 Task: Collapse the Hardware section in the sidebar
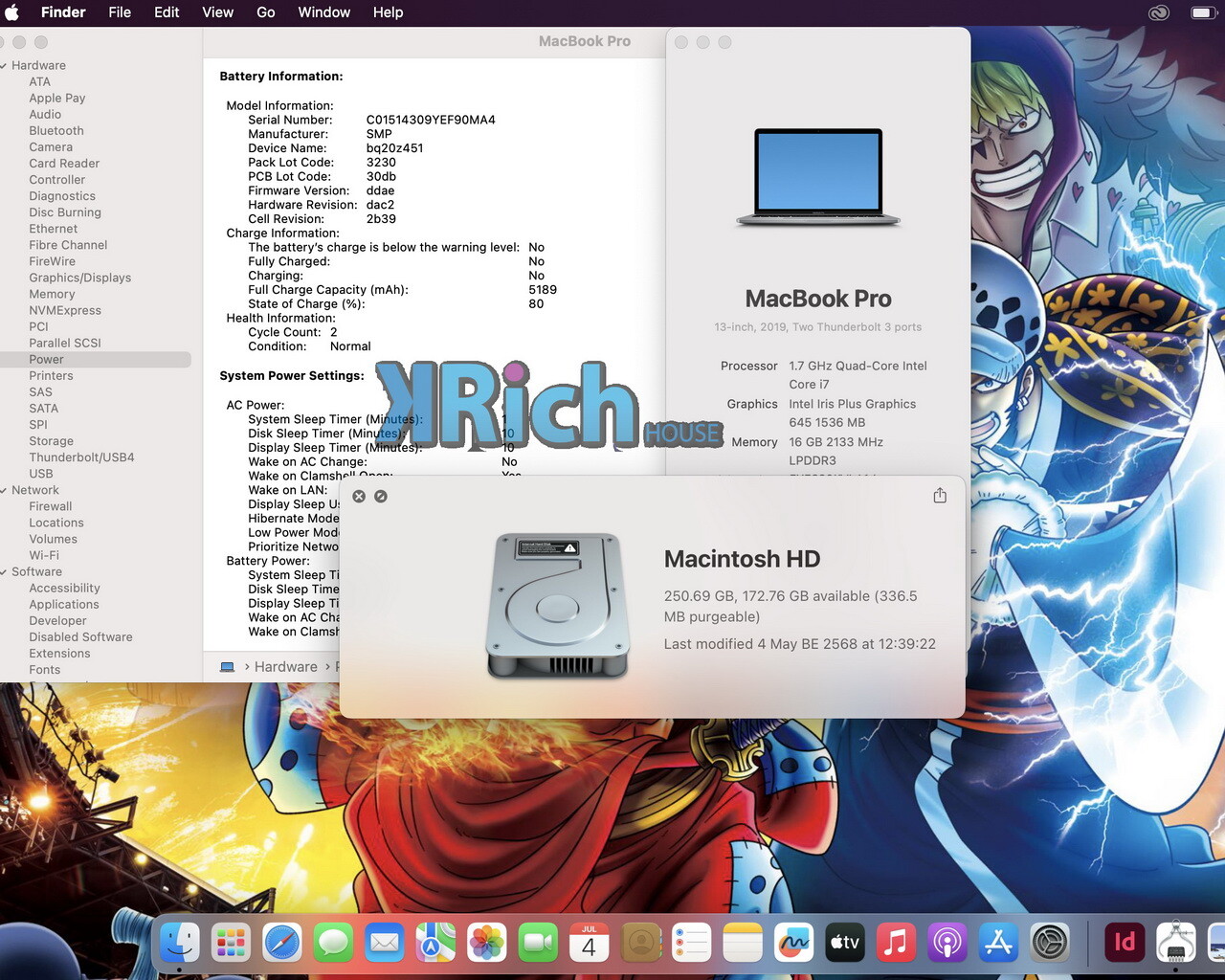pyautogui.click(x=5, y=66)
